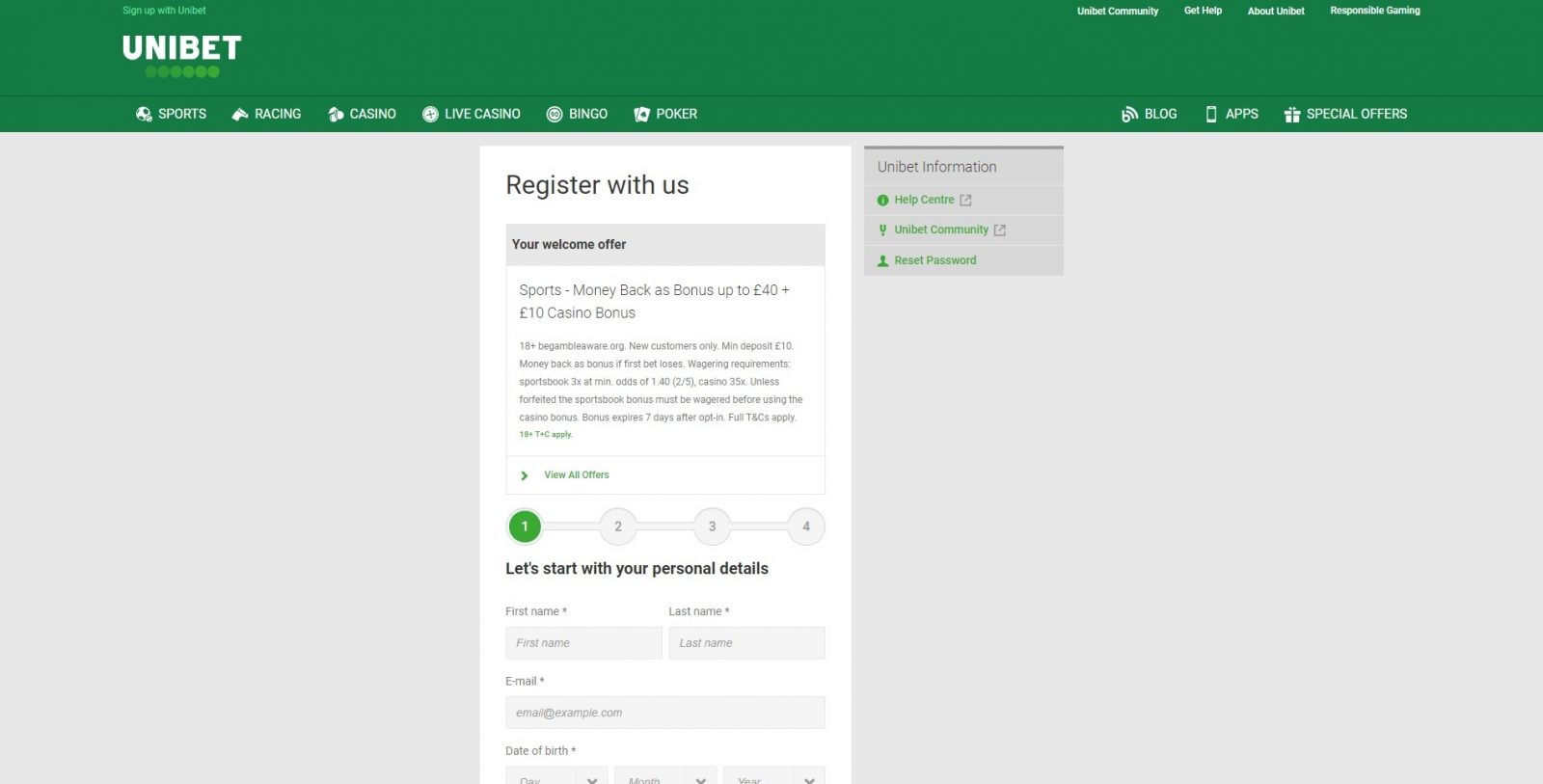1543x784 pixels.
Task: Click the Special Offers gift icon
Action: (1292, 115)
